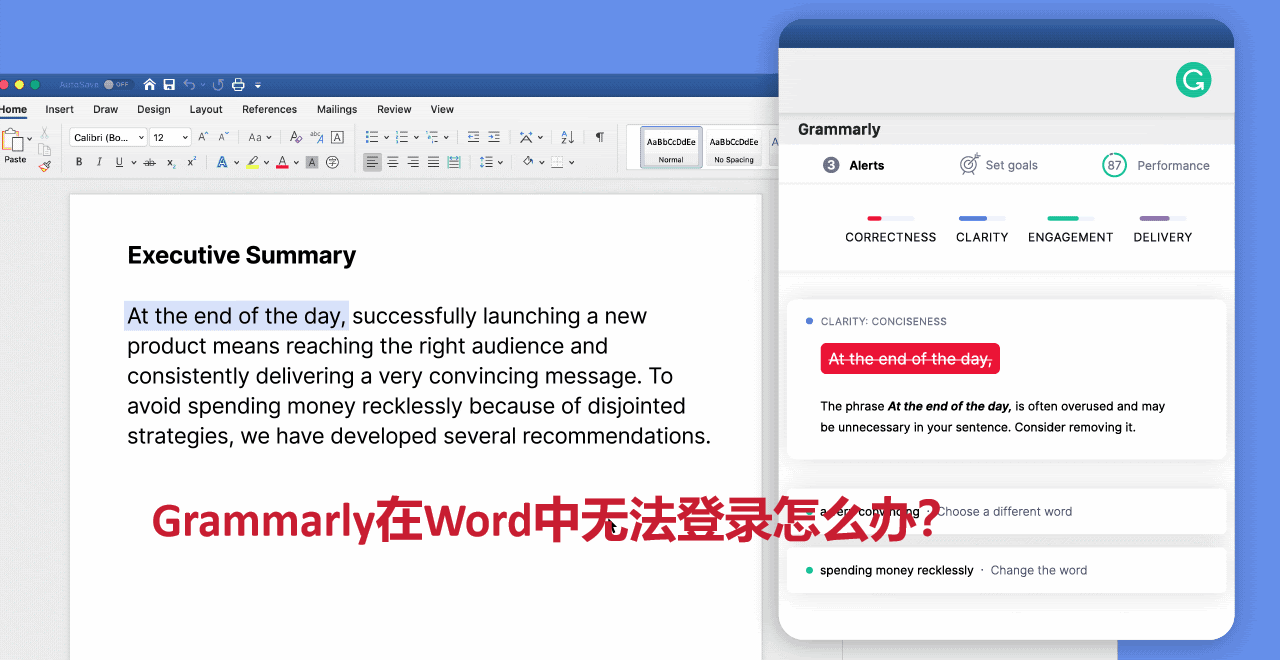Toggle Italic formatting
Viewport: 1280px width, 660px height.
(99, 162)
